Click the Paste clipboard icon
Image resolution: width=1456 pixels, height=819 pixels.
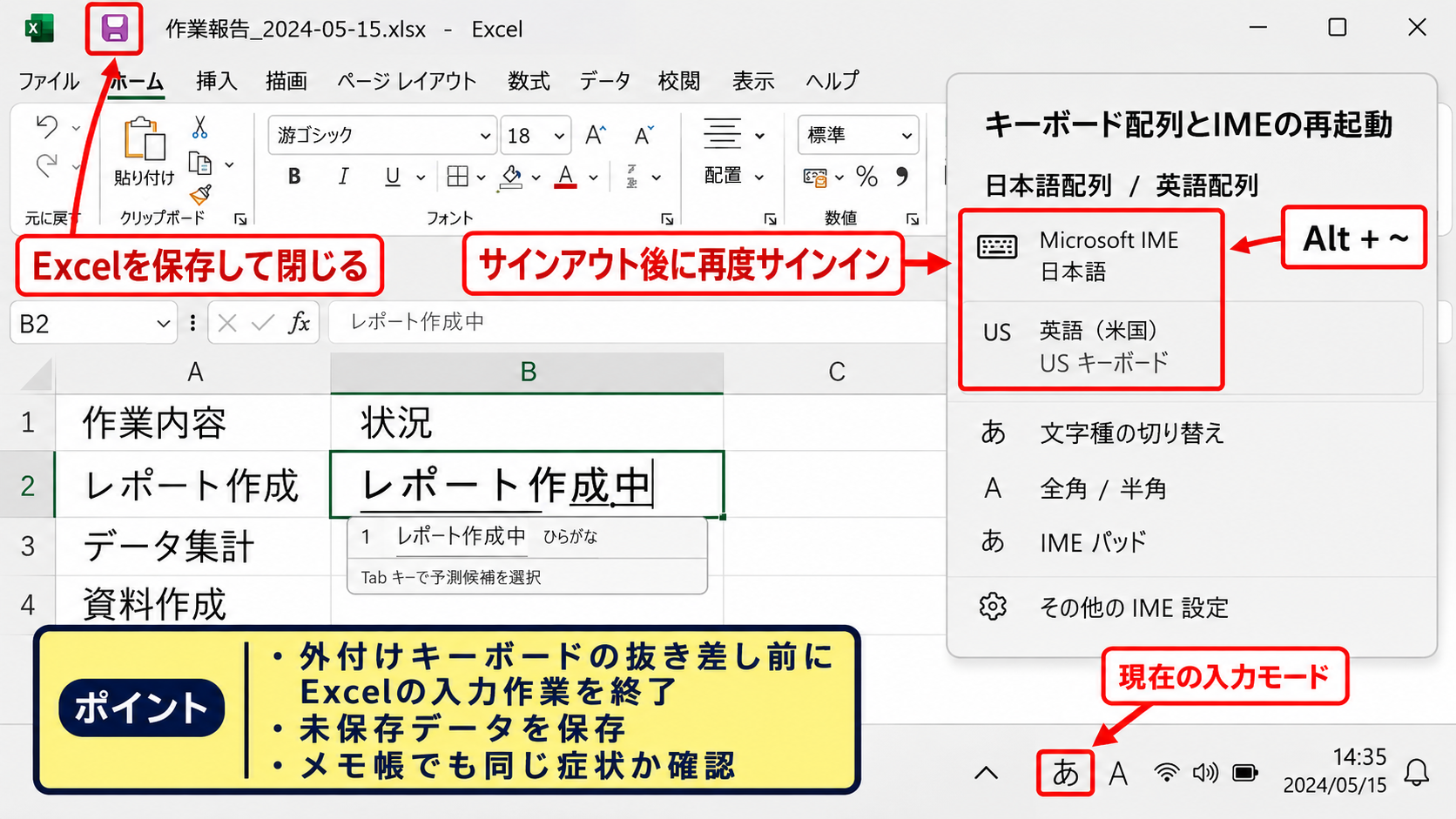click(145, 139)
